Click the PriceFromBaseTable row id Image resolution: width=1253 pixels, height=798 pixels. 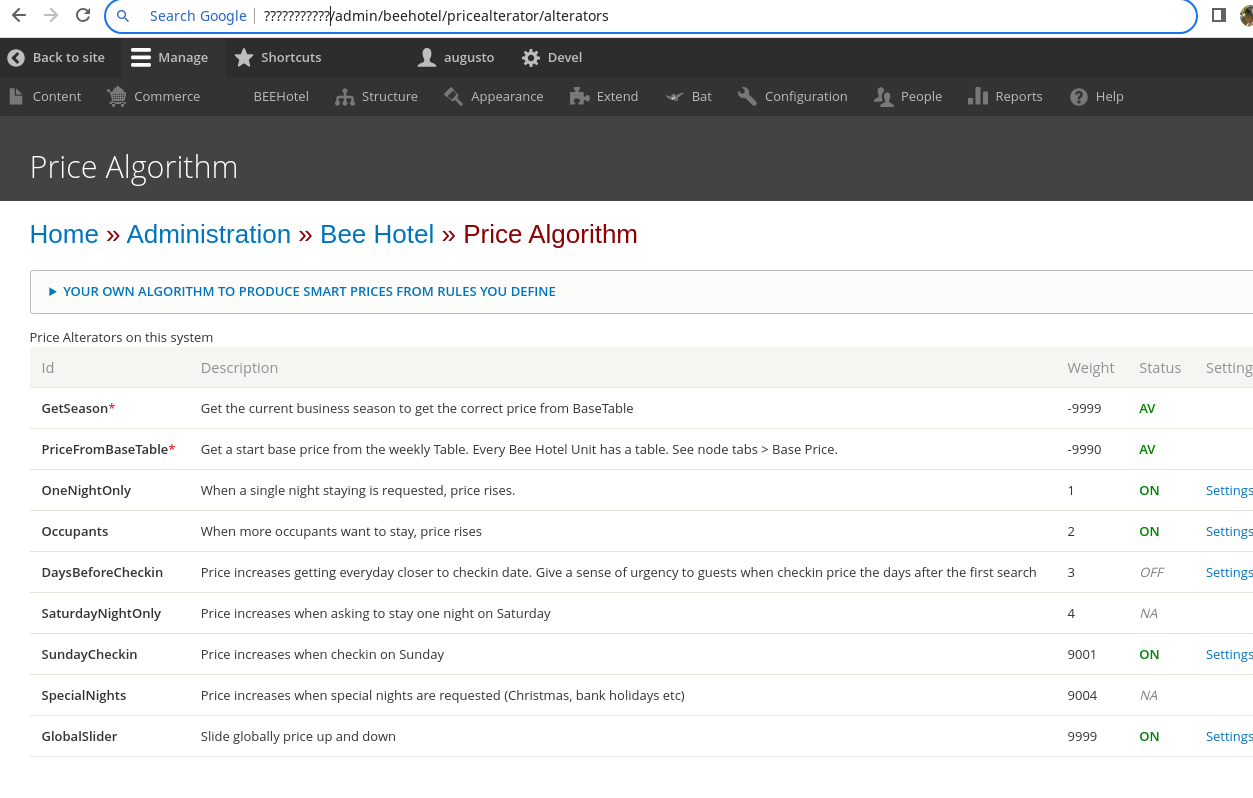point(108,449)
